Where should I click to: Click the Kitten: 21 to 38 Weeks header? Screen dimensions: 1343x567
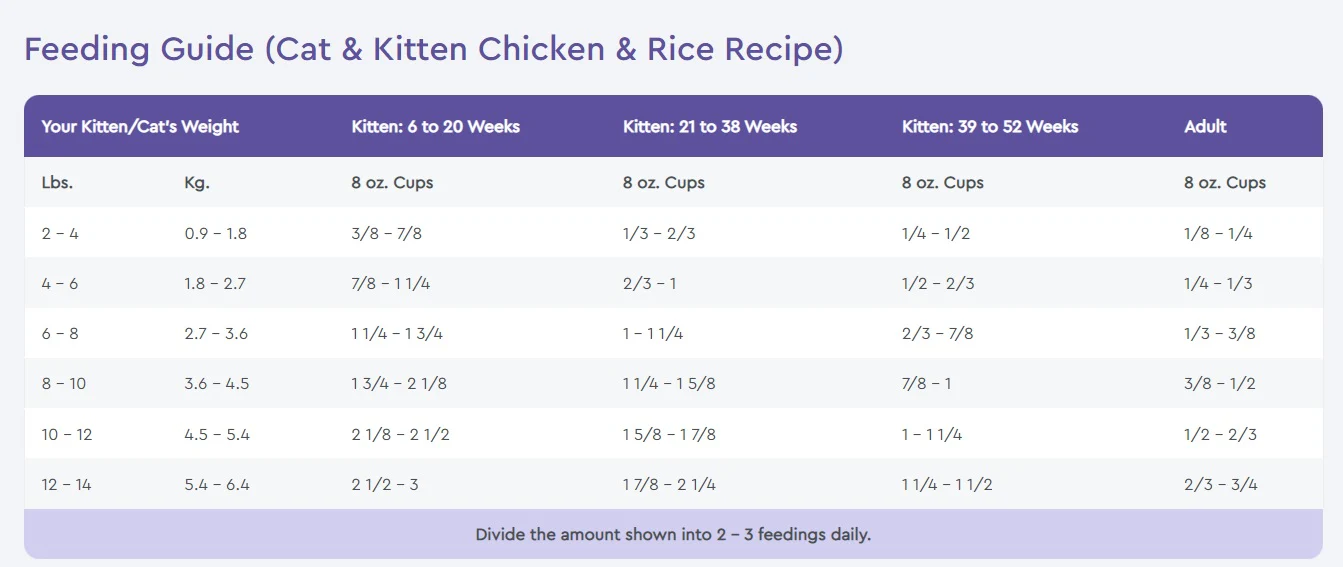710,126
